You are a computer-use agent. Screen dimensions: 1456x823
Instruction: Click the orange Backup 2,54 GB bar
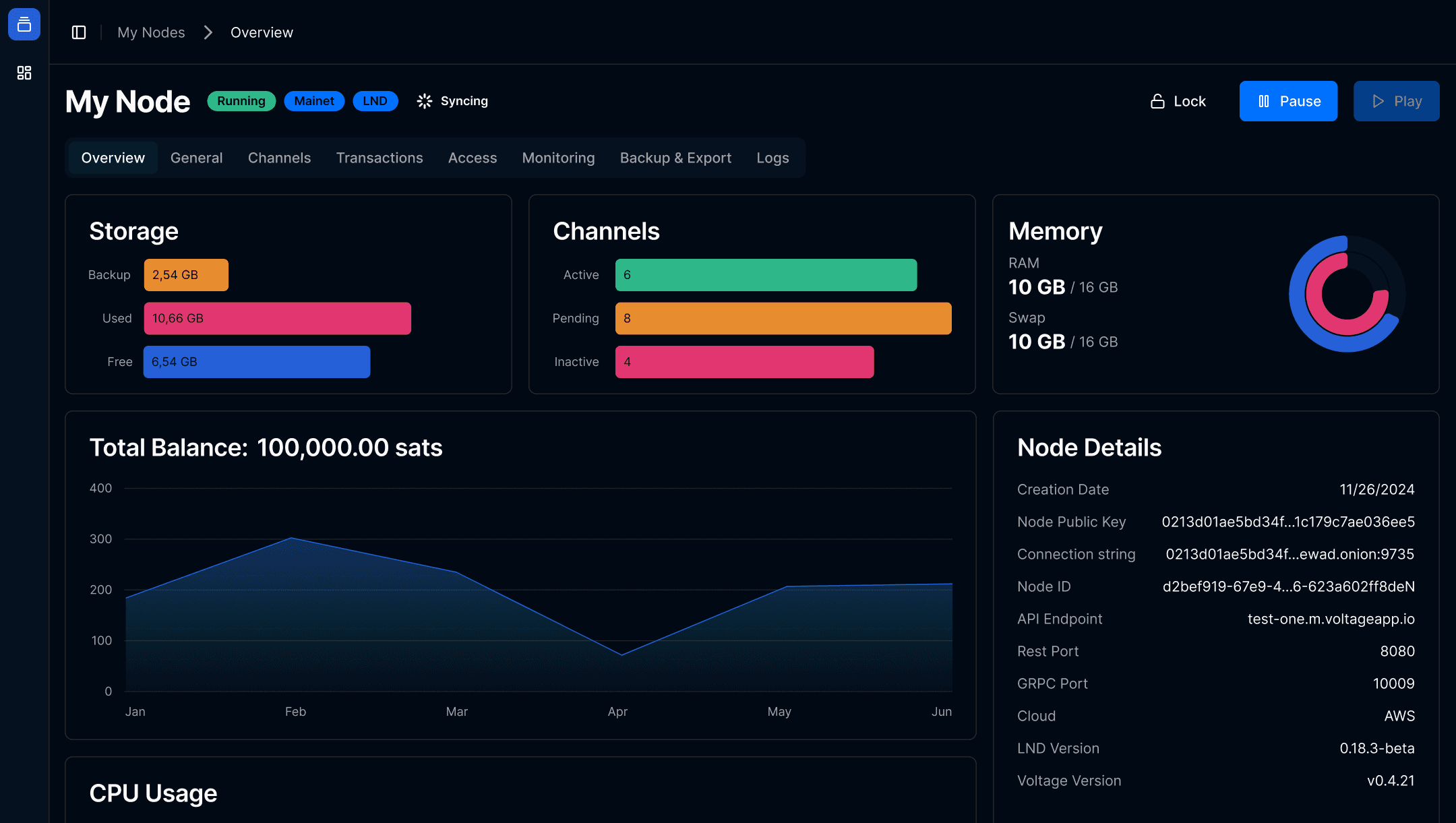186,275
